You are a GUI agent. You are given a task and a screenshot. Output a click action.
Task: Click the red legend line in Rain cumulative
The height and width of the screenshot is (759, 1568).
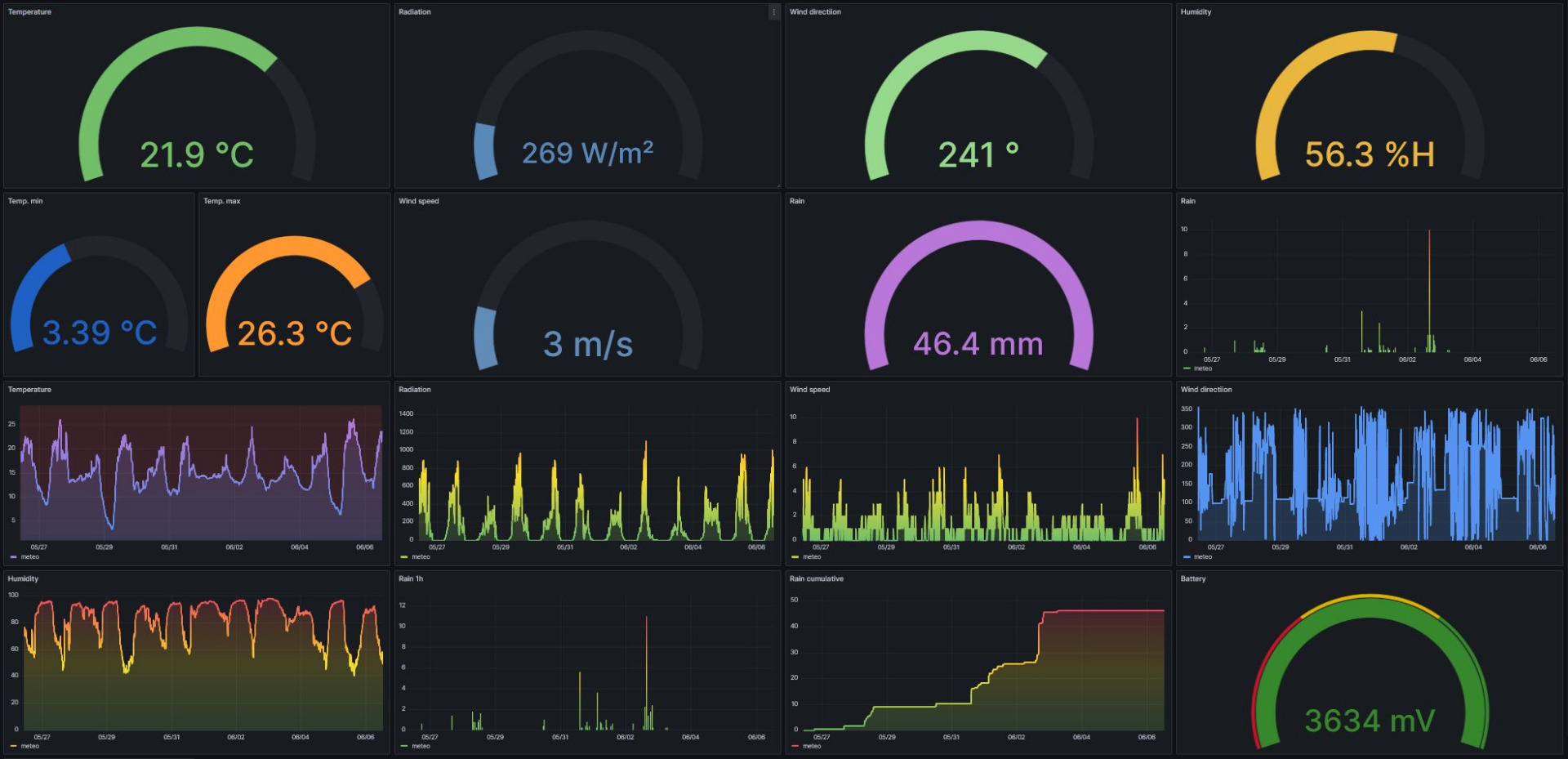[x=795, y=746]
